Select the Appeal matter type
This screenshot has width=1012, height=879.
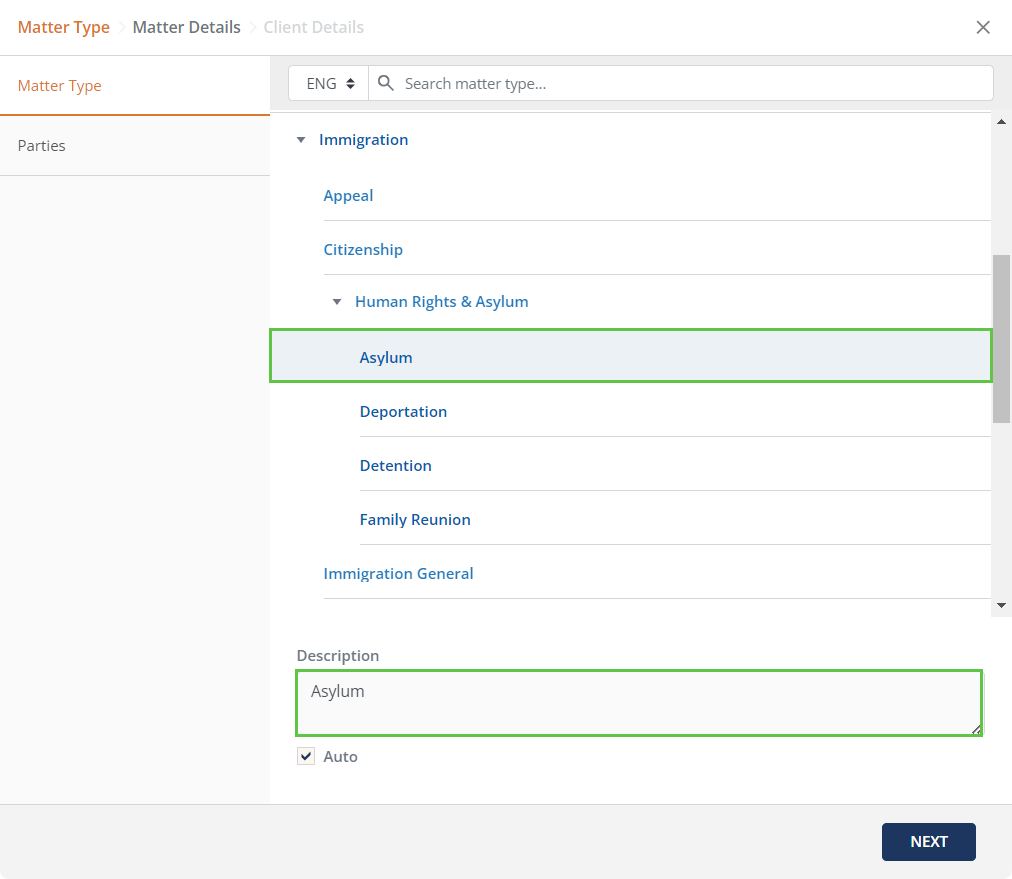click(348, 196)
